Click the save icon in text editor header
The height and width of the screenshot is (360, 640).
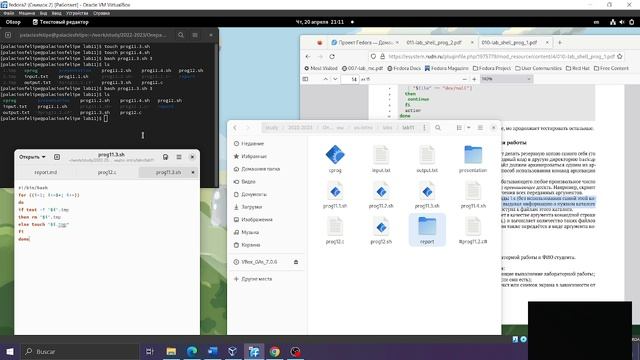click(165, 157)
